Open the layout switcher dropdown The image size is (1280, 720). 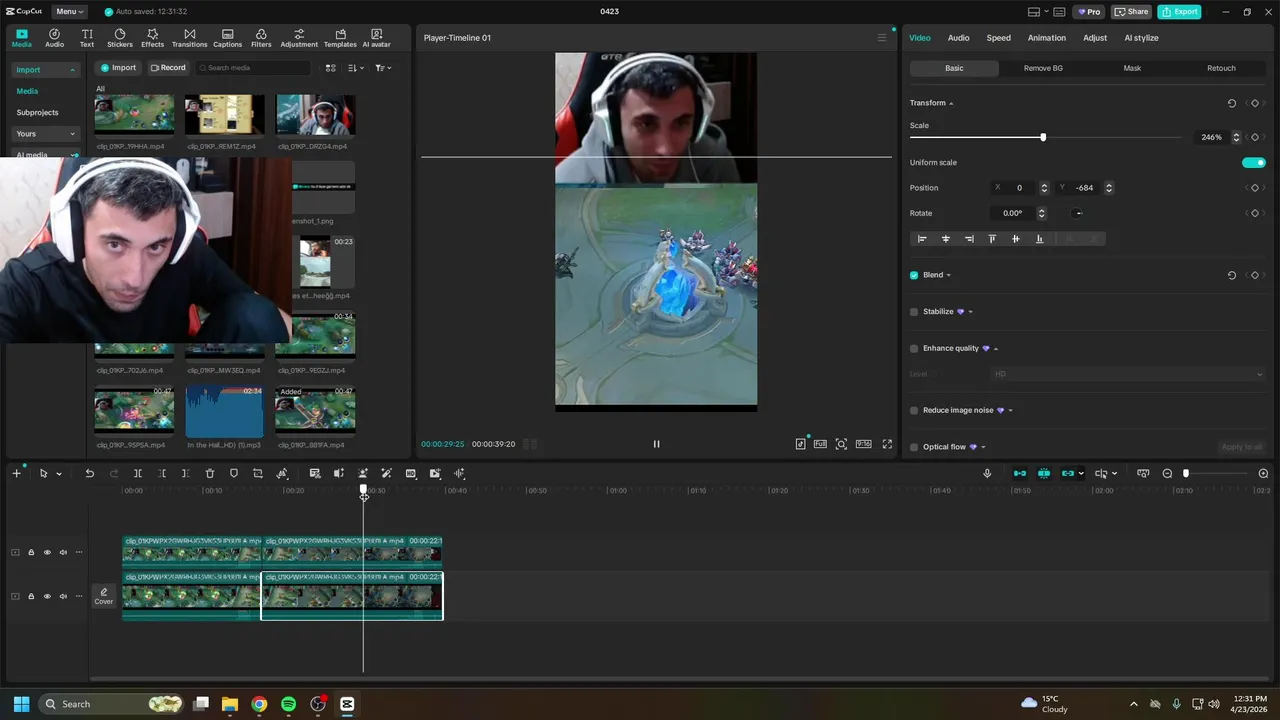[1040, 12]
